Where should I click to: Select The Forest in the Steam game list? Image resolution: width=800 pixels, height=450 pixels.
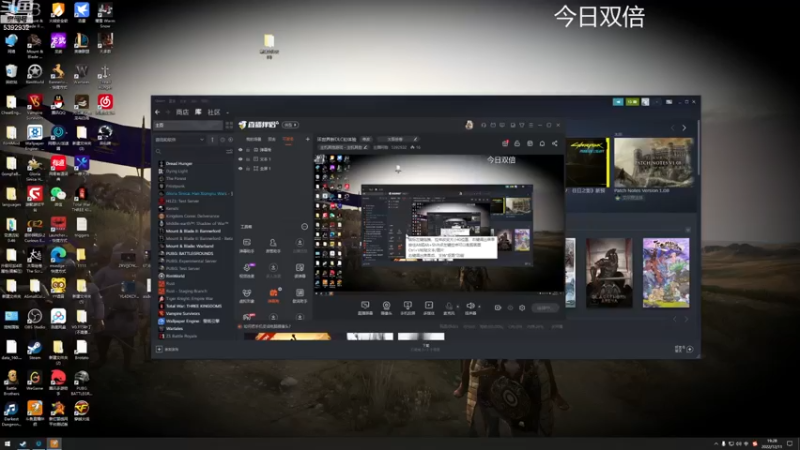(x=176, y=179)
